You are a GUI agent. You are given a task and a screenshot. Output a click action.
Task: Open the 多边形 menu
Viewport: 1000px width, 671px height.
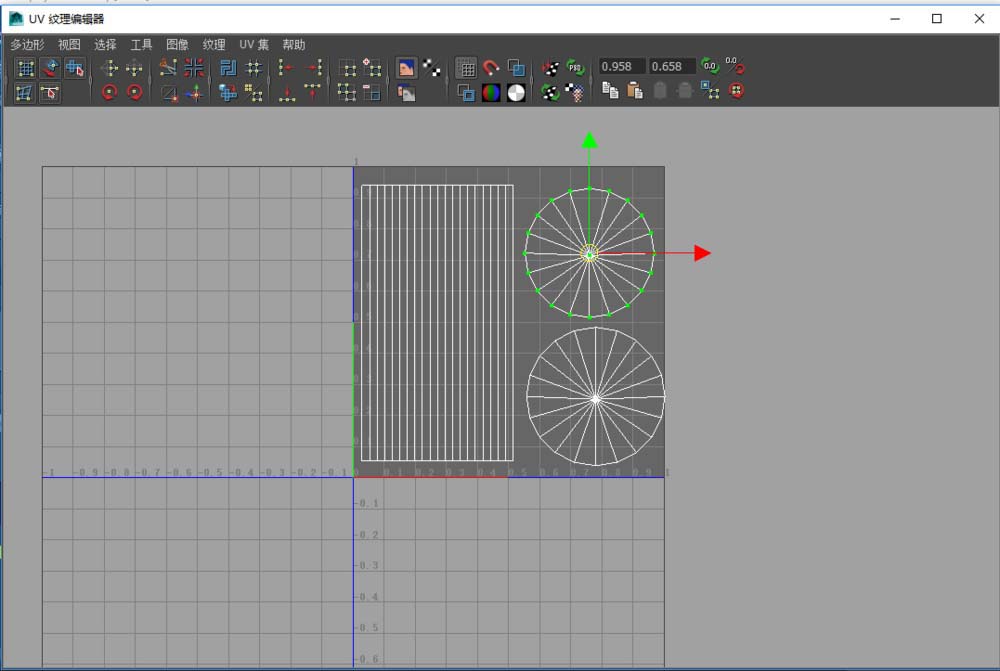[x=28, y=45]
